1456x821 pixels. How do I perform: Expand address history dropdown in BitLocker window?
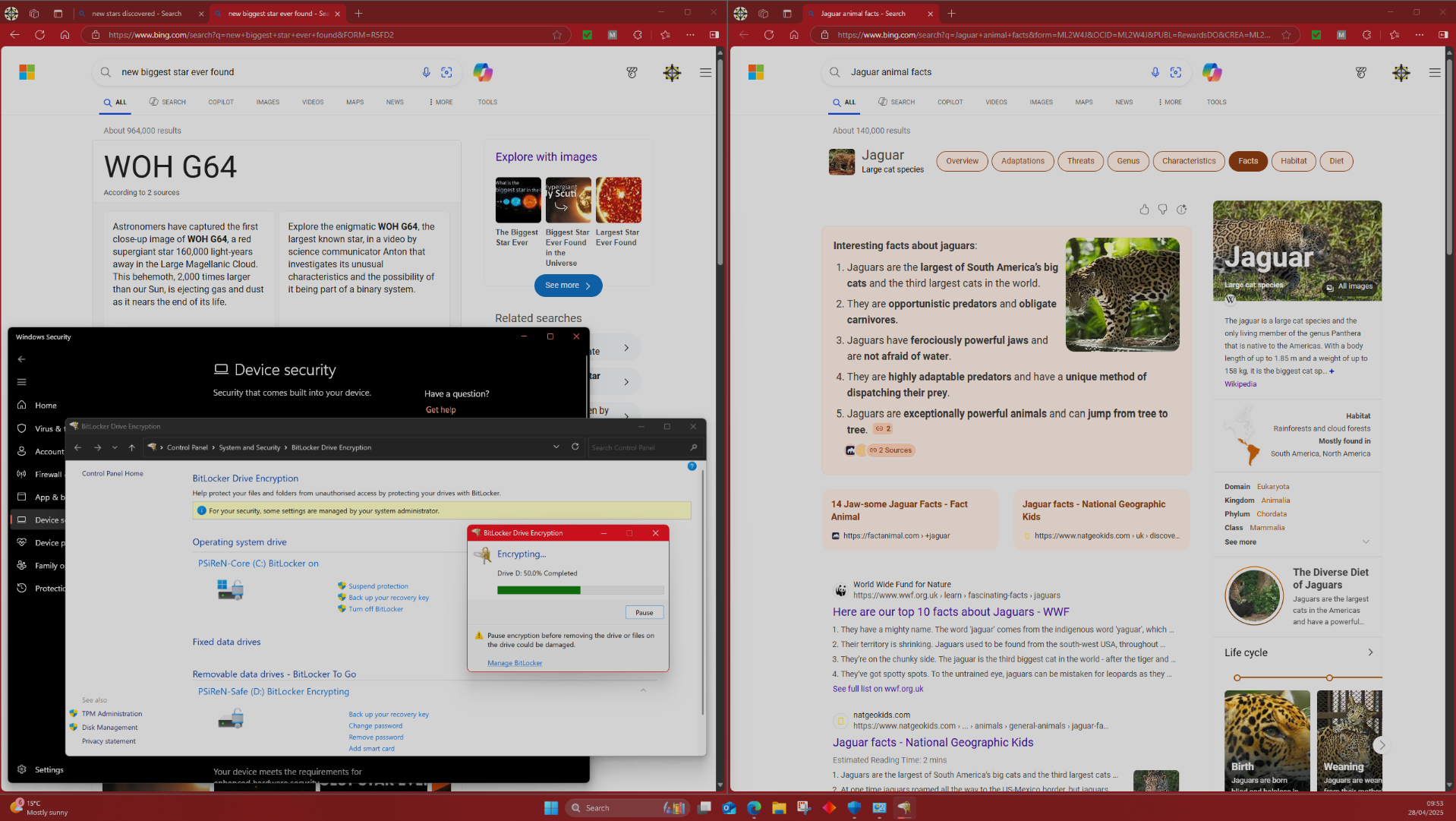point(556,447)
